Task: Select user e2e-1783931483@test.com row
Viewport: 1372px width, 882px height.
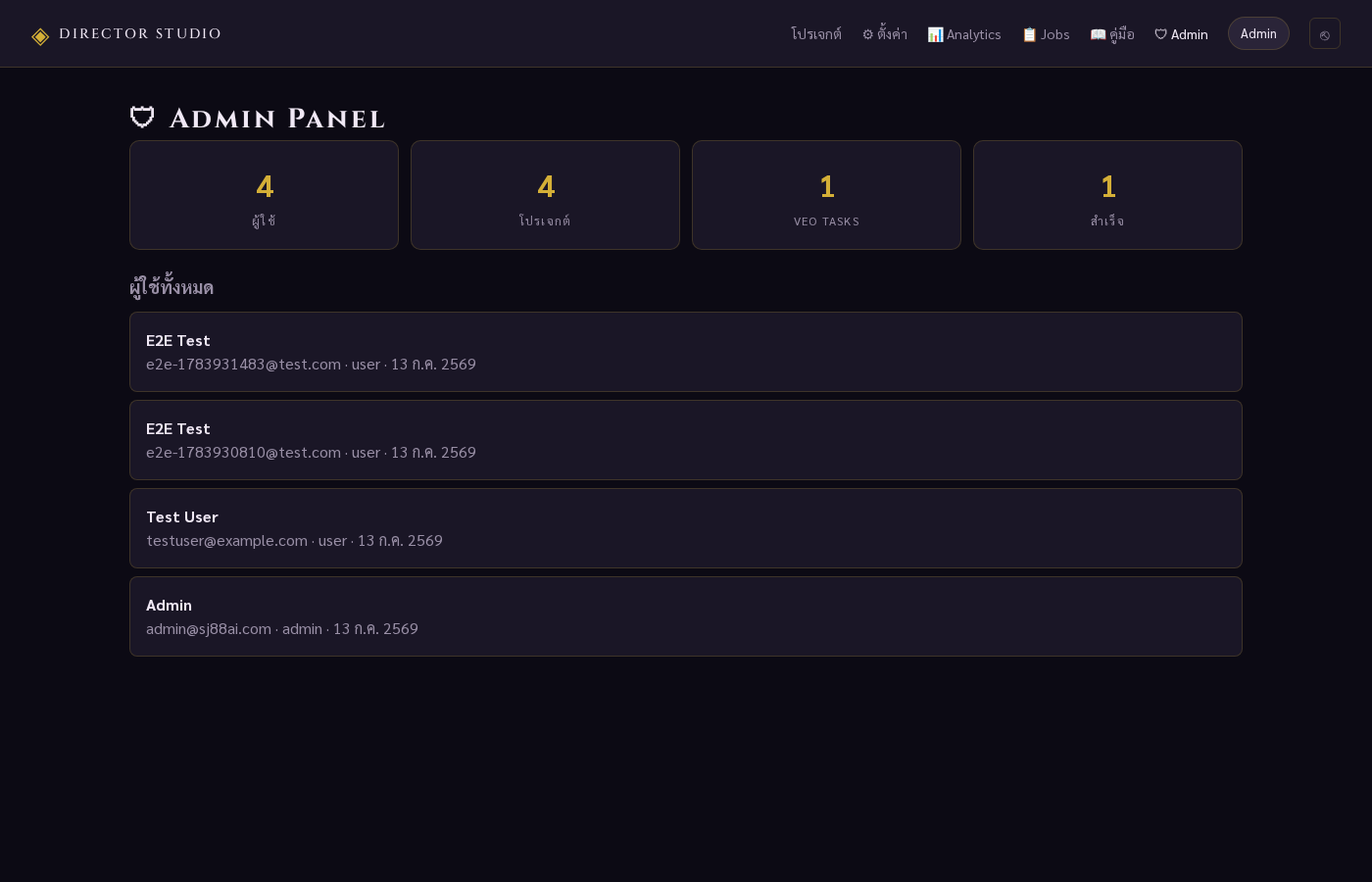Action: pos(686,352)
